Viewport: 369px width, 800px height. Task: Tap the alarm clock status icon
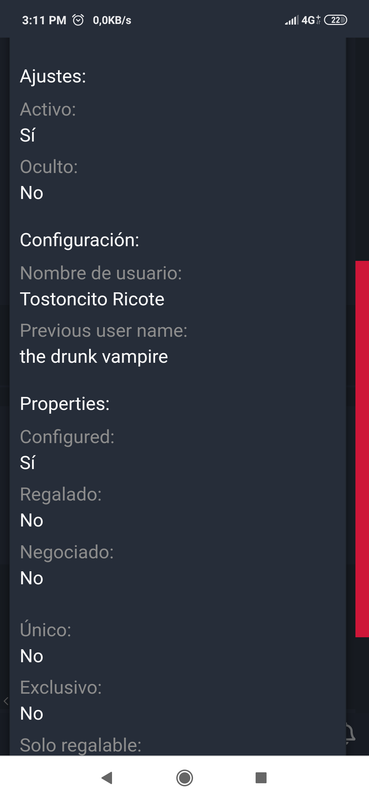[78, 20]
